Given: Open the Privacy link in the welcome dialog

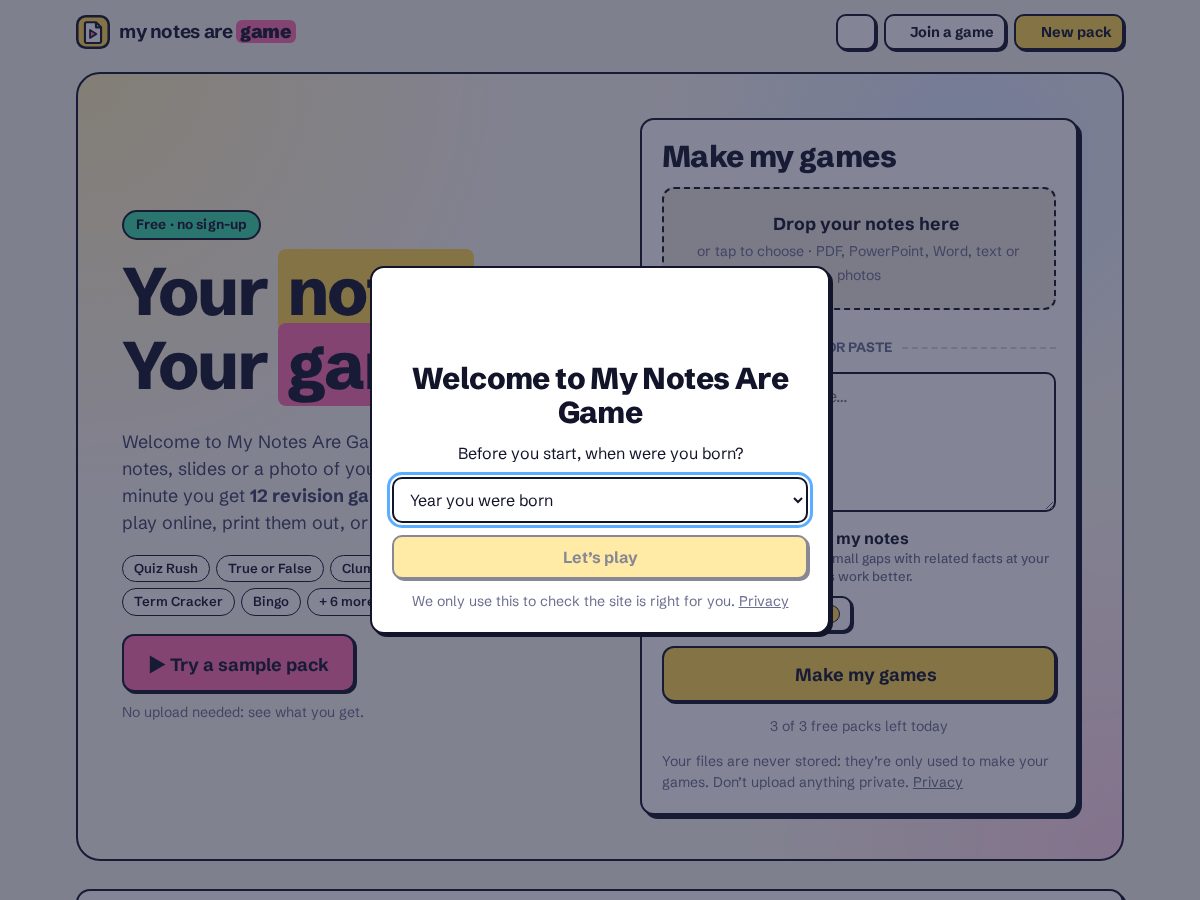Looking at the screenshot, I should pos(763,601).
